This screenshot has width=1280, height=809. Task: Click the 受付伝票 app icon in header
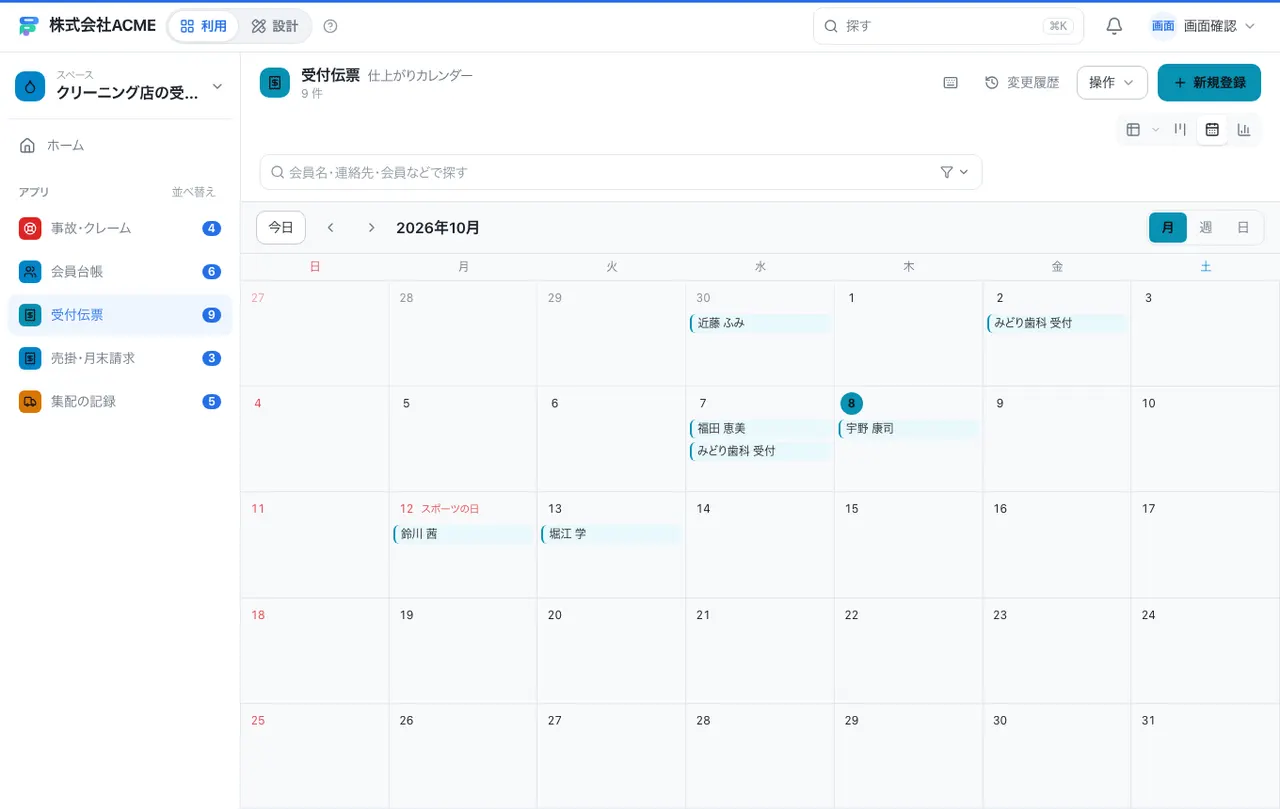point(274,83)
